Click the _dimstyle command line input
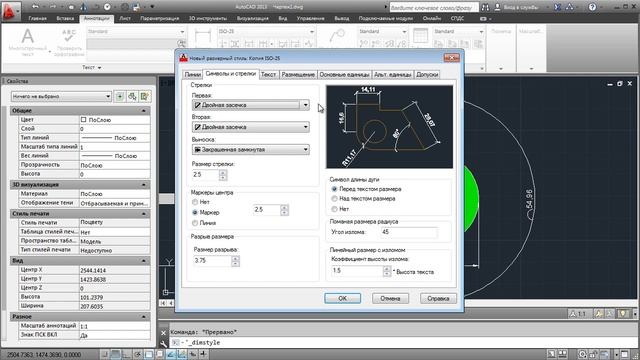Screen dimensions: 640x360 (402, 343)
